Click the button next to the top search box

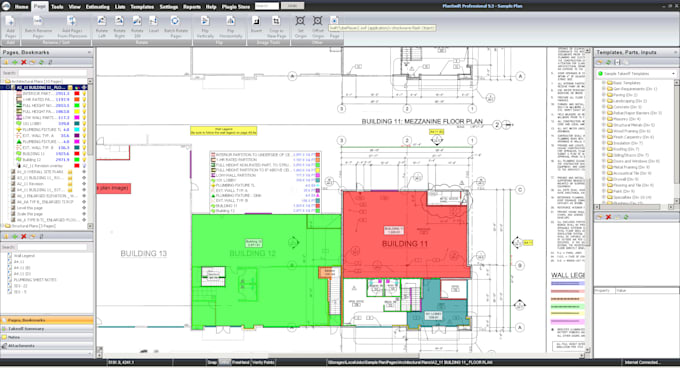pos(292,6)
